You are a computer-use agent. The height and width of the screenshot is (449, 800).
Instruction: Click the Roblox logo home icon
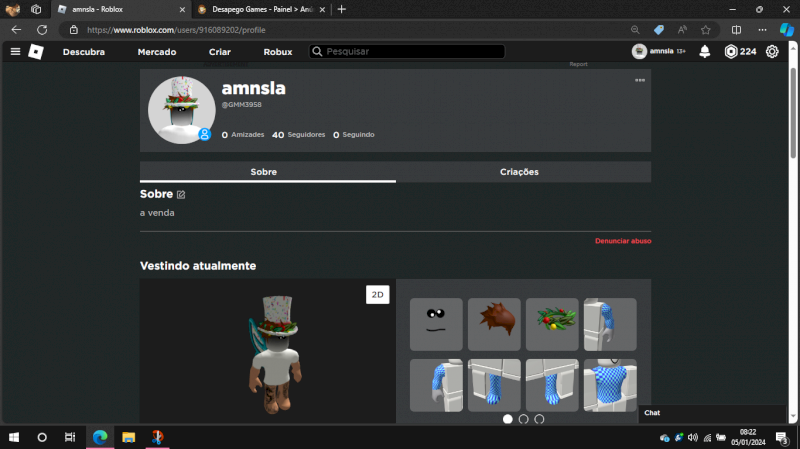[36, 52]
